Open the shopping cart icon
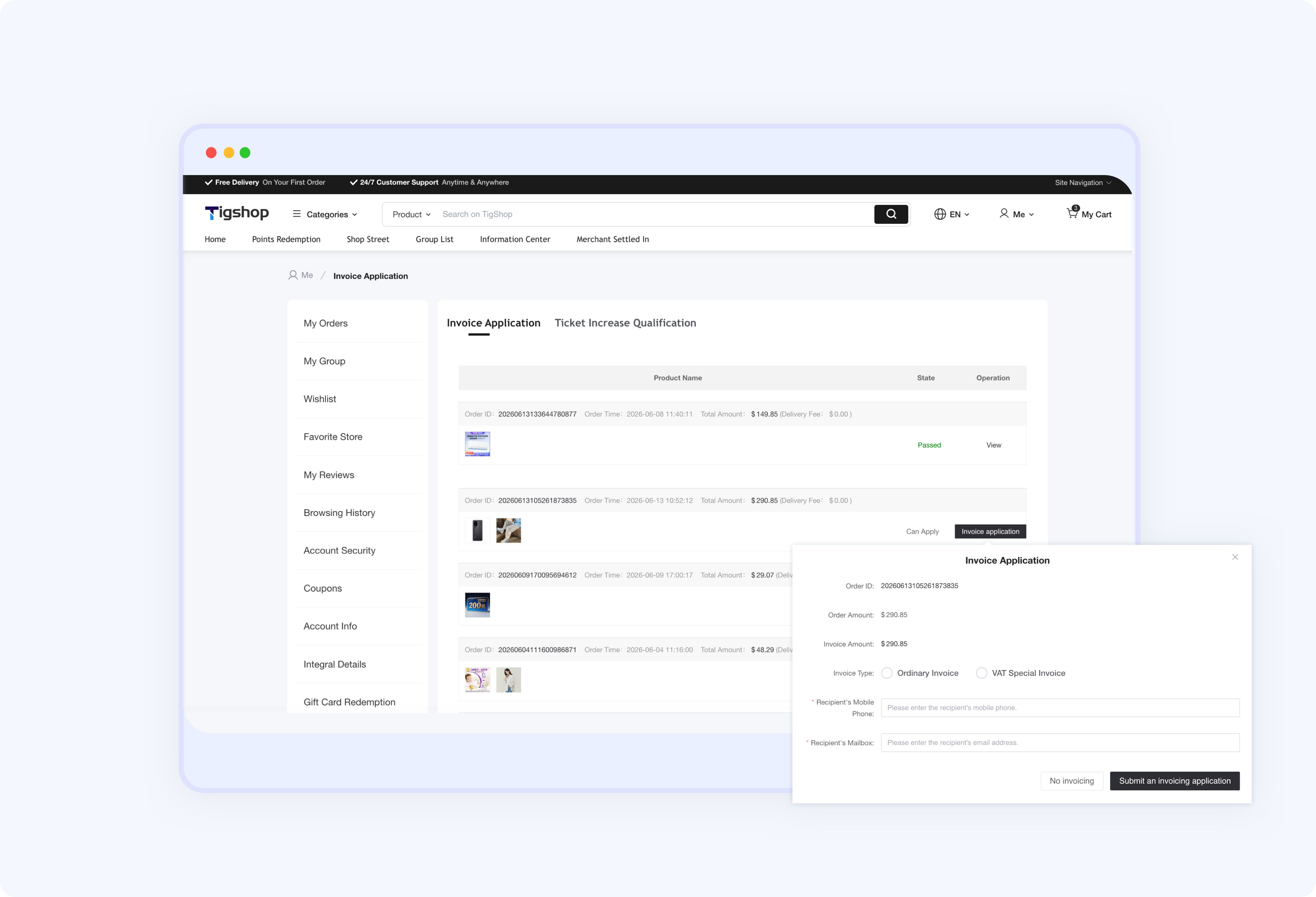1316x897 pixels. [1072, 213]
